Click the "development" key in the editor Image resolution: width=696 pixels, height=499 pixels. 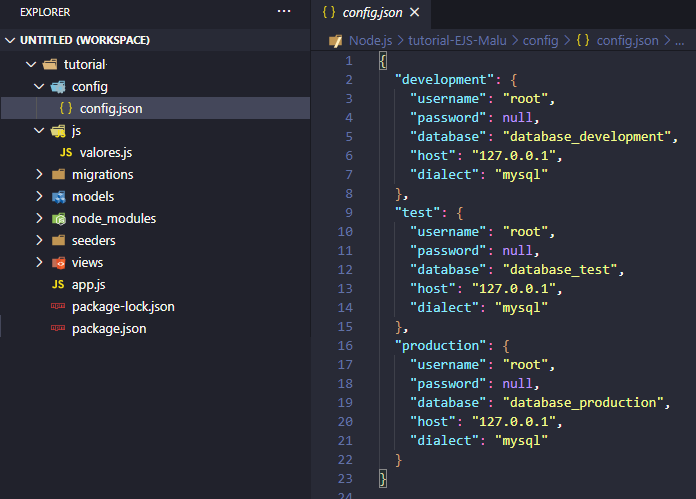point(444,80)
